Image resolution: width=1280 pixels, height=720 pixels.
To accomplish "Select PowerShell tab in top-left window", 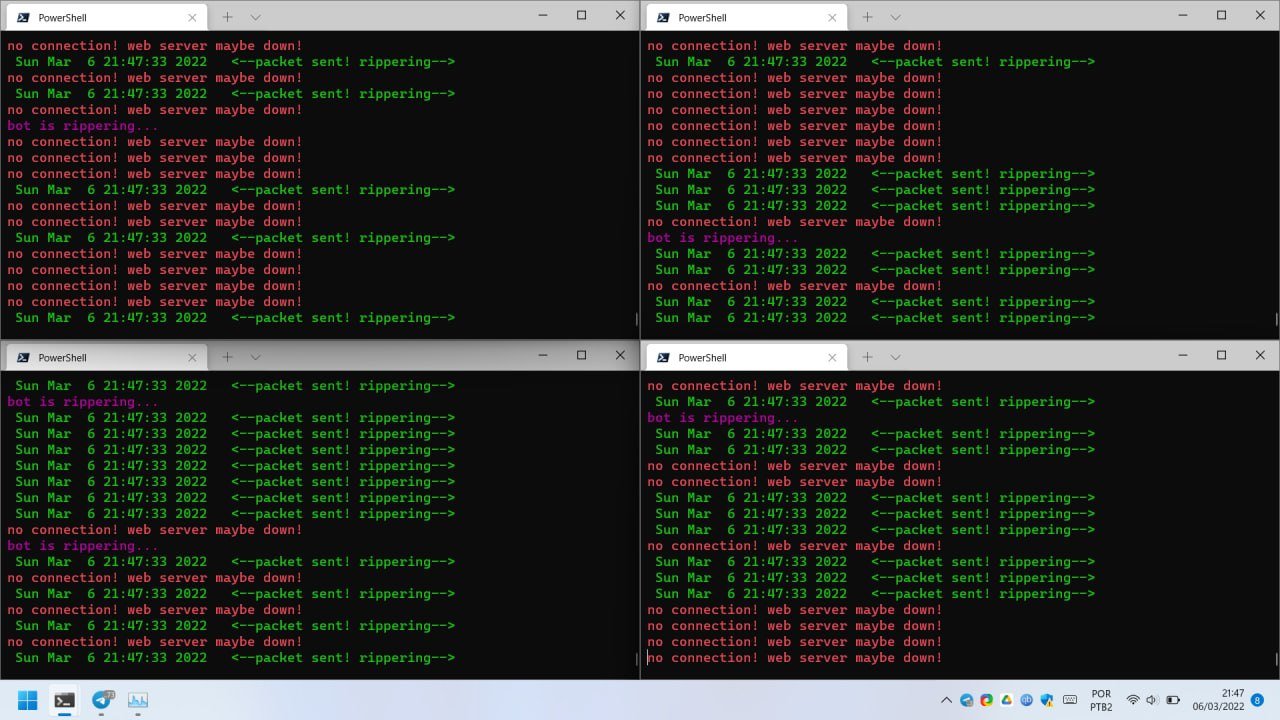I will pyautogui.click(x=95, y=17).
